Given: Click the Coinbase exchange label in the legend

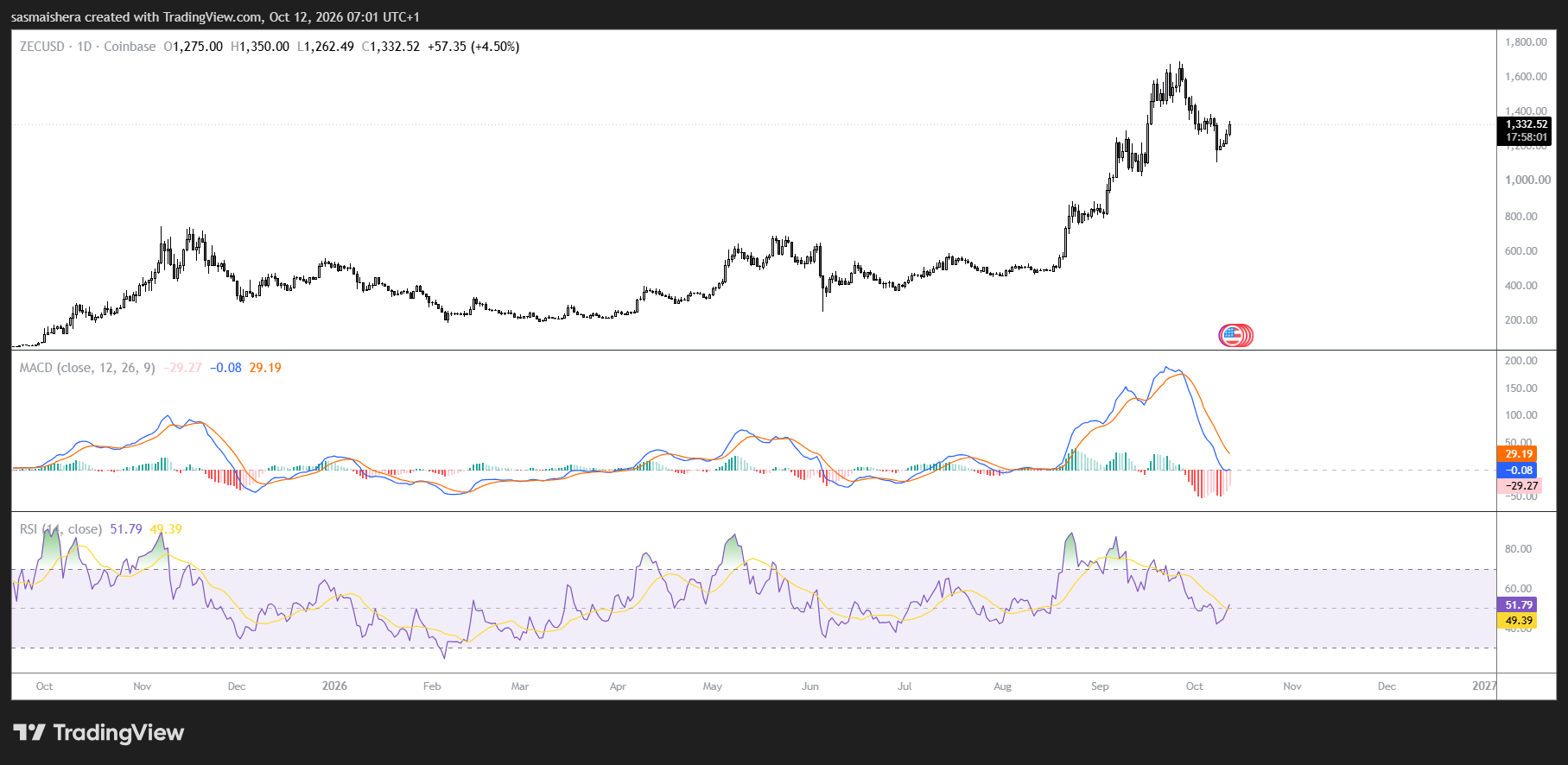Looking at the screenshot, I should pyautogui.click(x=130, y=47).
